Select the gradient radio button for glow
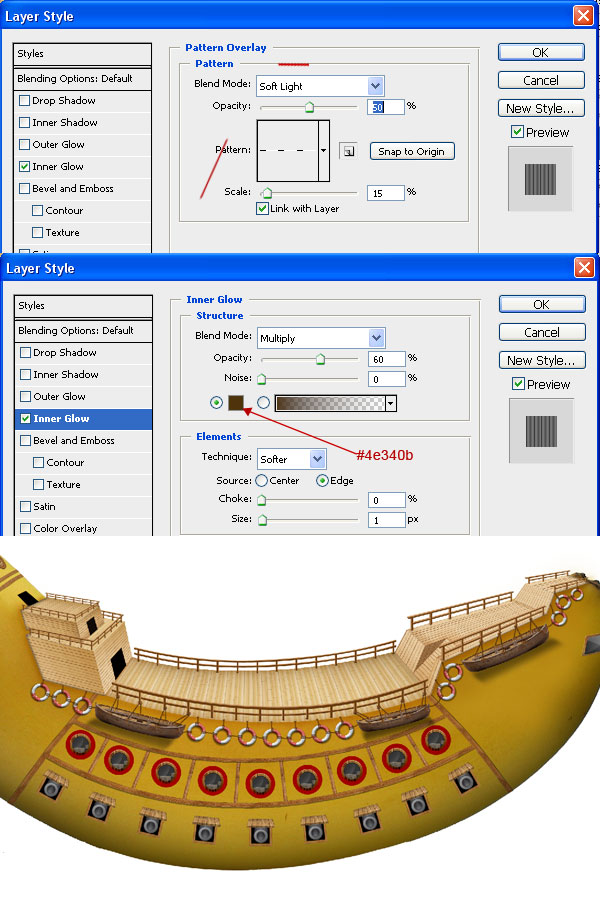Viewport: 600px width, 900px height. tap(264, 403)
